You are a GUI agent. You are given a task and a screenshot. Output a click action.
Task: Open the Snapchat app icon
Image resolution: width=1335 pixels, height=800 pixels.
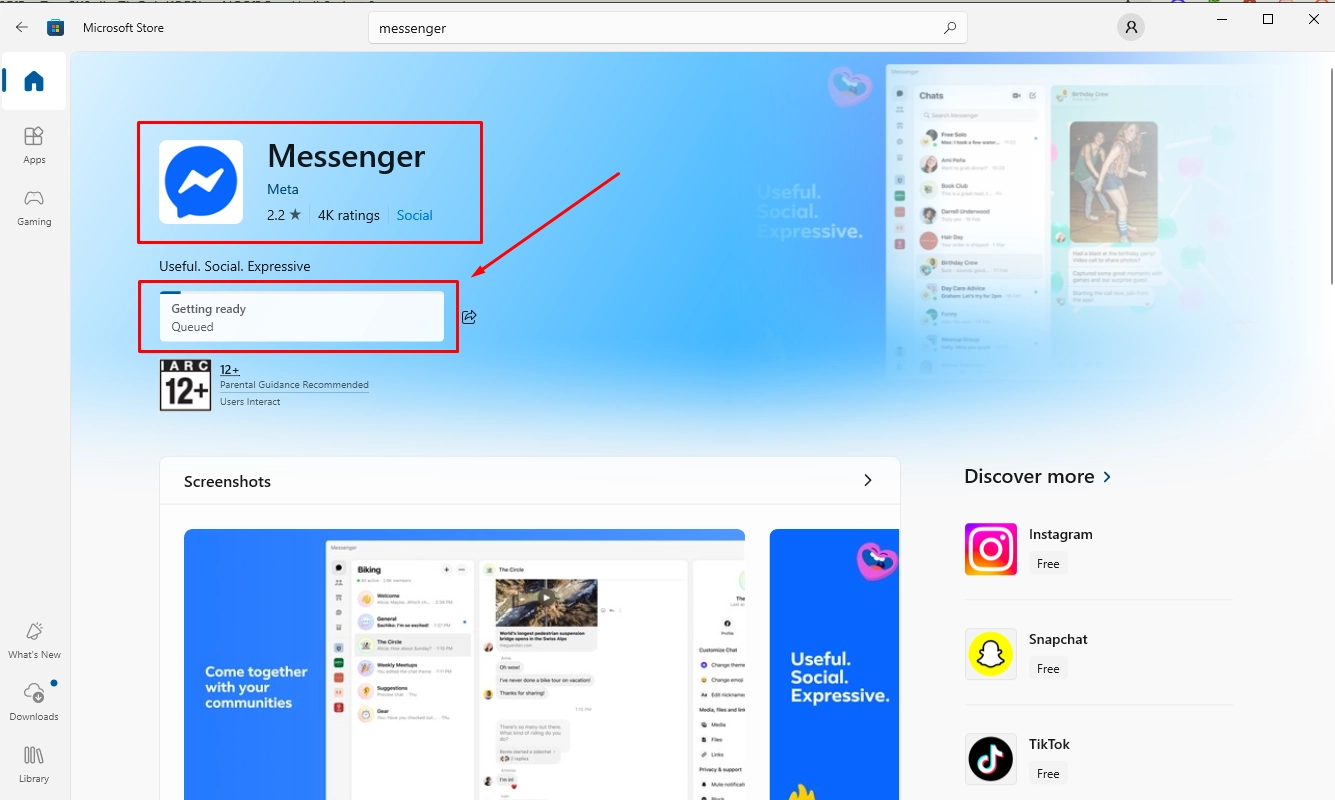click(x=990, y=654)
